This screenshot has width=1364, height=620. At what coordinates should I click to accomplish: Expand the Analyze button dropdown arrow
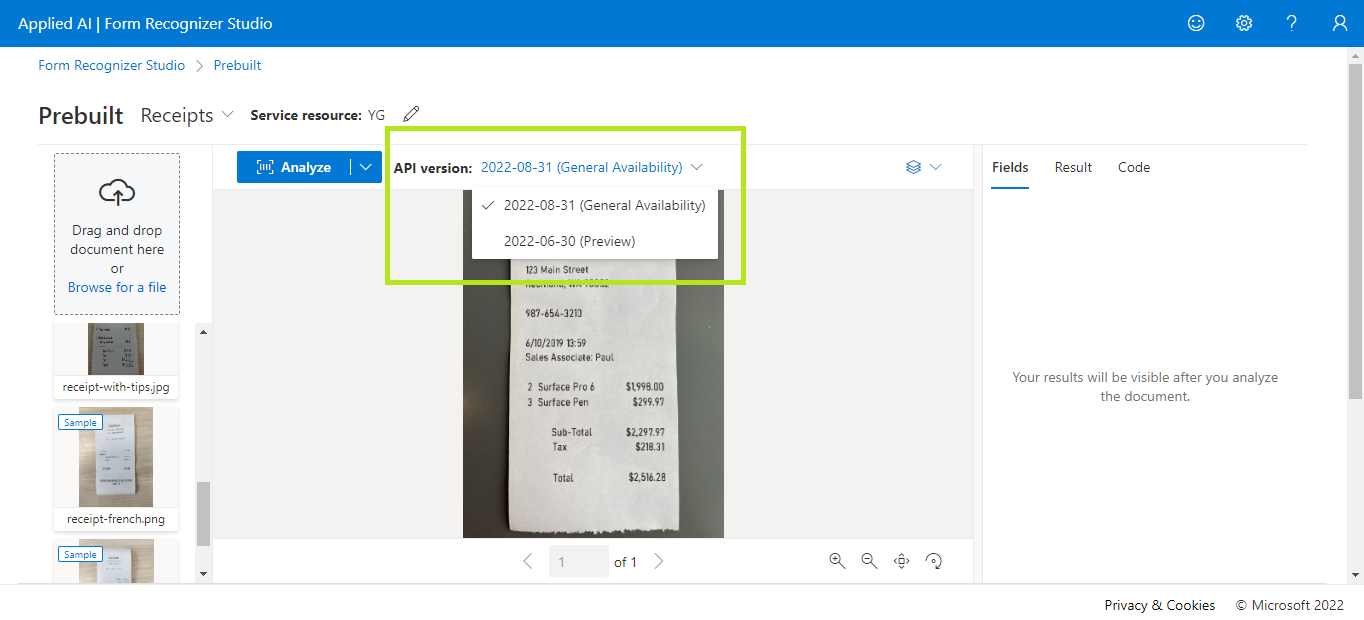[x=366, y=167]
